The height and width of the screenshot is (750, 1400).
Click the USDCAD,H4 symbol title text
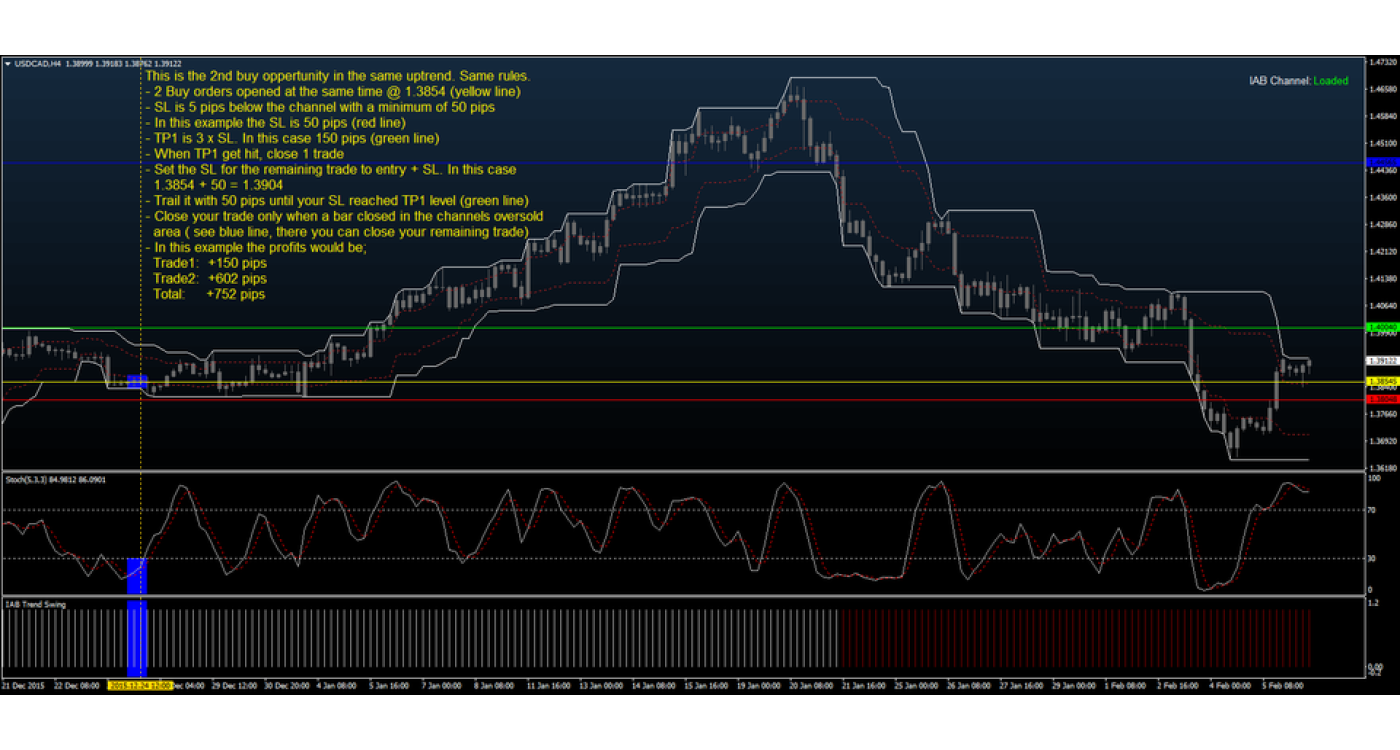[39, 64]
